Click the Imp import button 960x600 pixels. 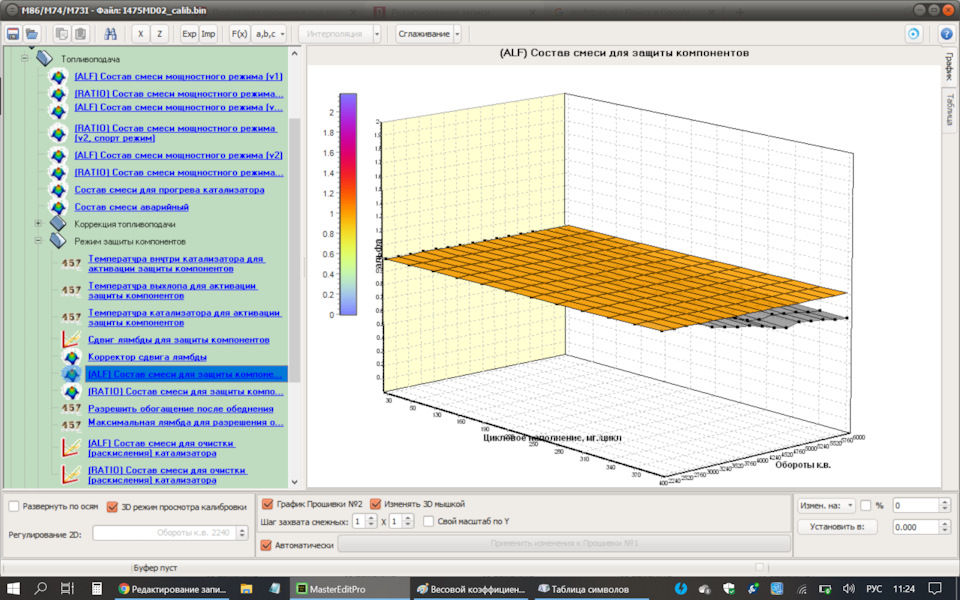point(208,34)
